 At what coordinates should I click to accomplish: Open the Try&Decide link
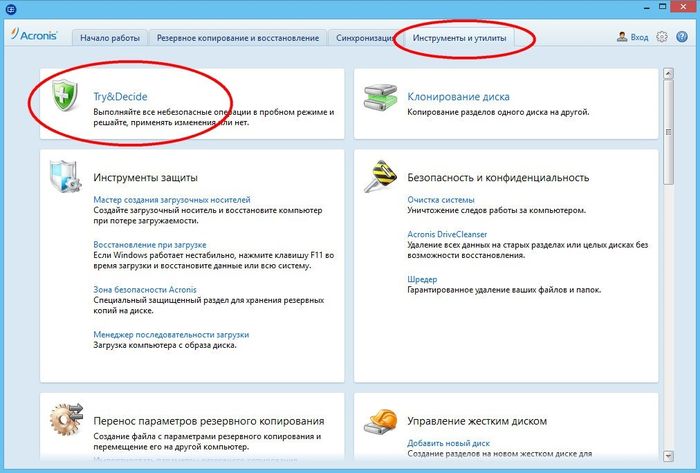pos(120,96)
